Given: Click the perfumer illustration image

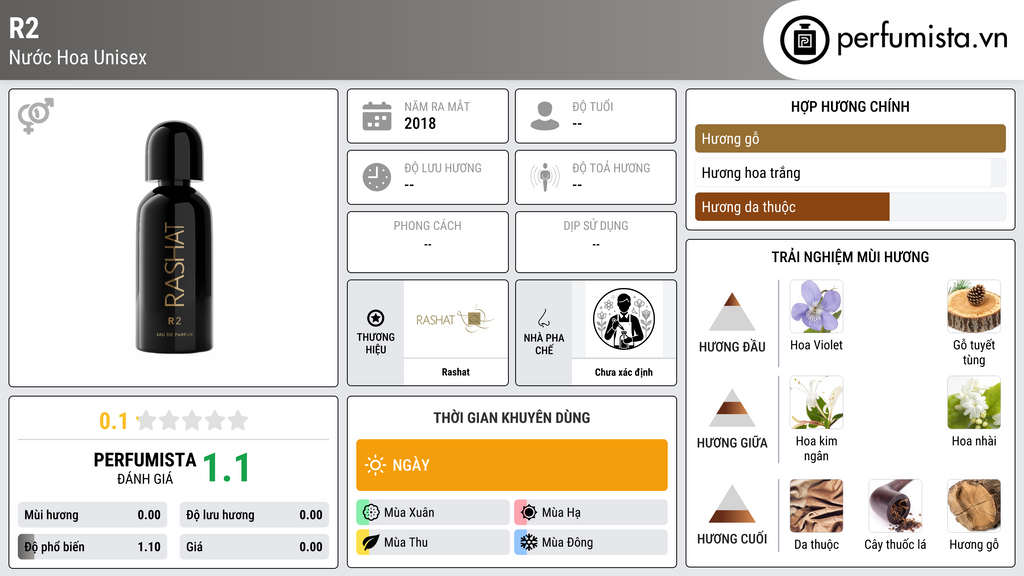Looking at the screenshot, I should click(x=624, y=319).
